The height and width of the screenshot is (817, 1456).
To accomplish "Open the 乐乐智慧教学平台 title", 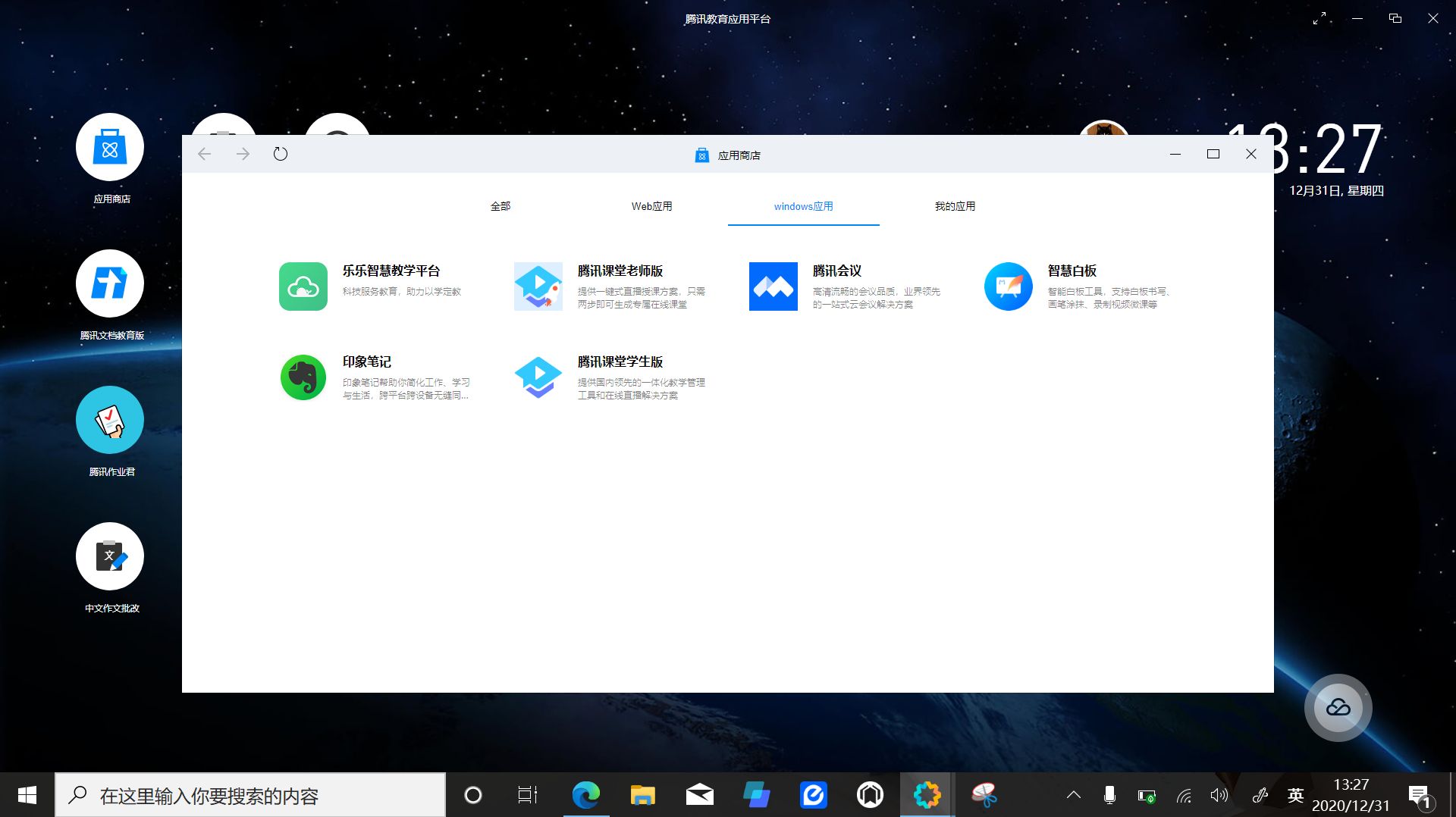I will (x=391, y=271).
